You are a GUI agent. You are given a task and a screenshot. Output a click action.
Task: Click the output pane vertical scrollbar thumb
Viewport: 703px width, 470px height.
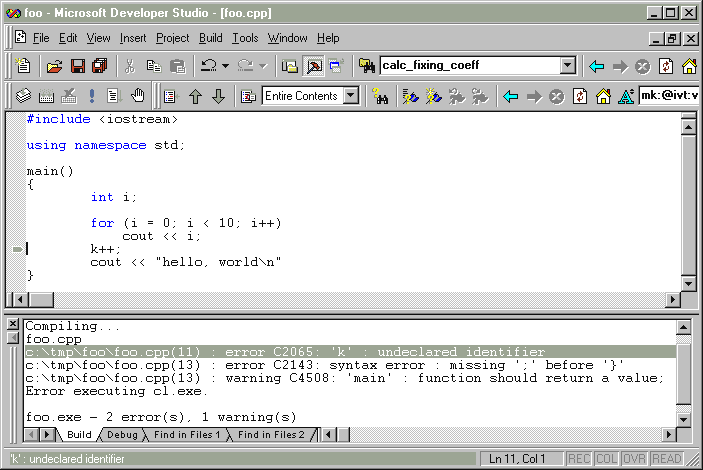[684, 374]
